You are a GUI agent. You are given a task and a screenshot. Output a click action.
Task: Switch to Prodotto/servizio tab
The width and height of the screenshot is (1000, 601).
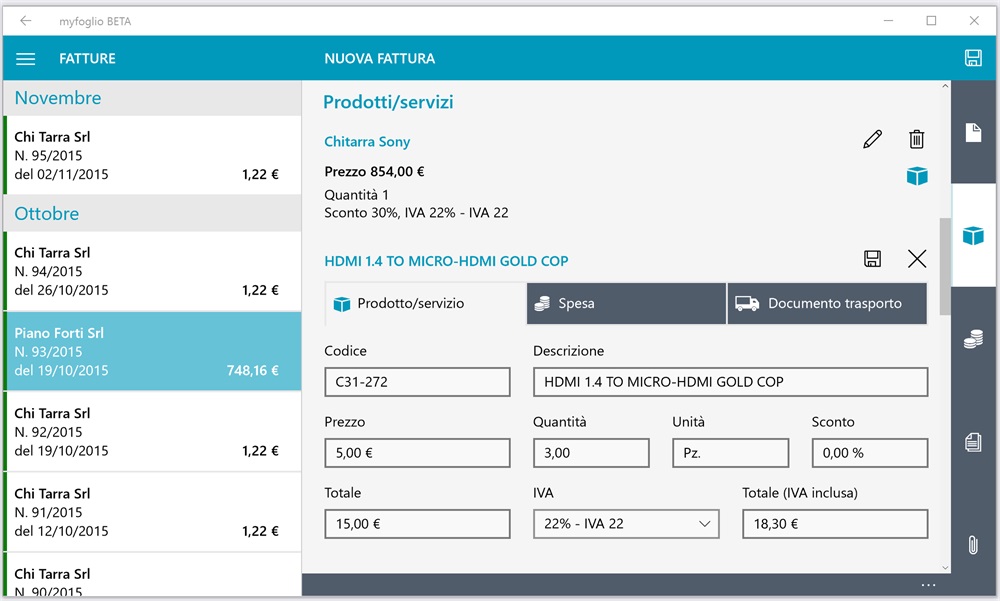[x=425, y=304]
